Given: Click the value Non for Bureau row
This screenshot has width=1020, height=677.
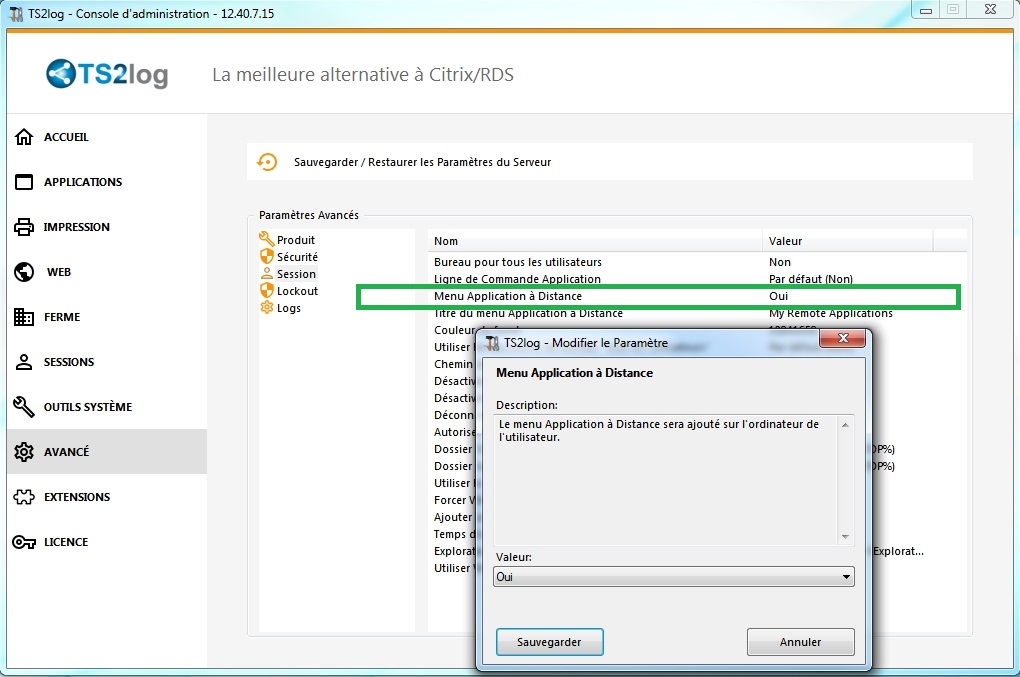Looking at the screenshot, I should [x=779, y=262].
